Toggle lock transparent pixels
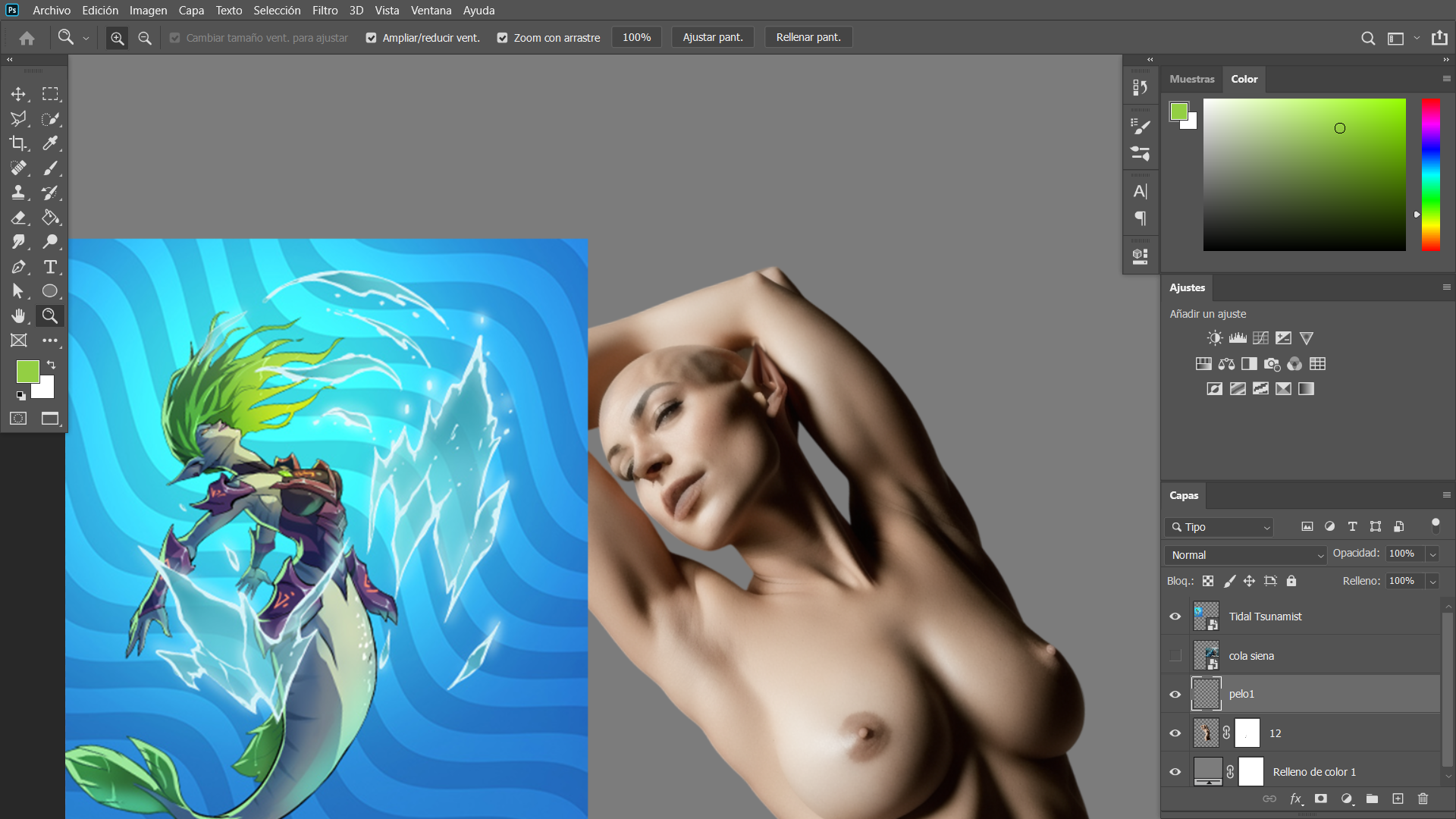 1208,581
